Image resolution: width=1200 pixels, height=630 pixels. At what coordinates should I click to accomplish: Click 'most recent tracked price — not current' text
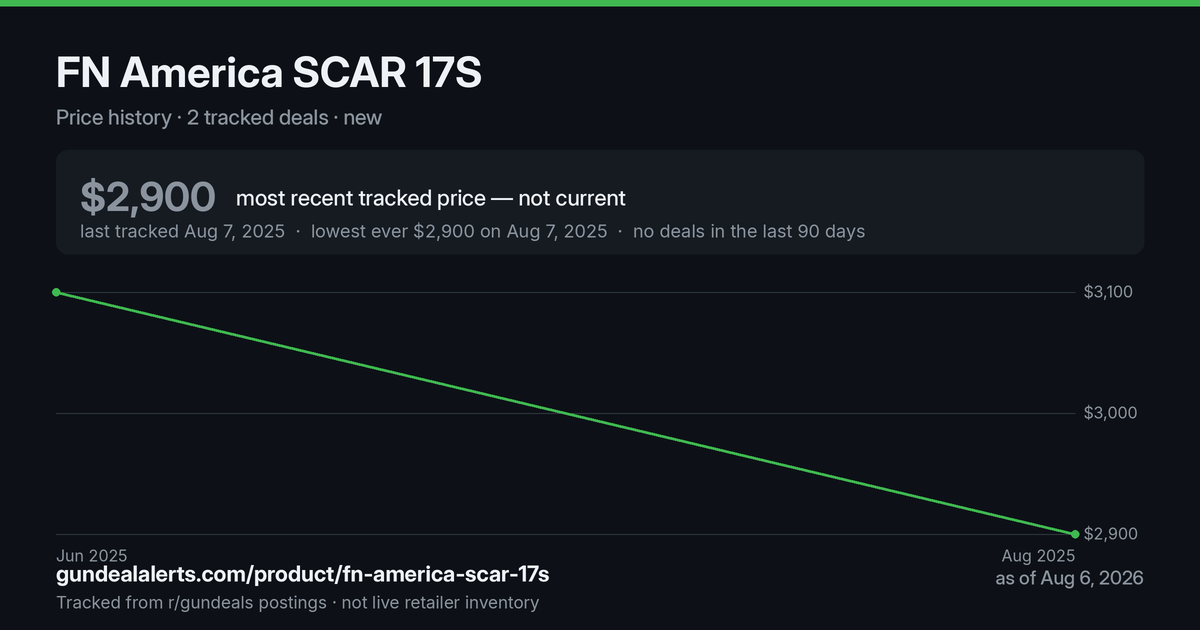click(431, 198)
